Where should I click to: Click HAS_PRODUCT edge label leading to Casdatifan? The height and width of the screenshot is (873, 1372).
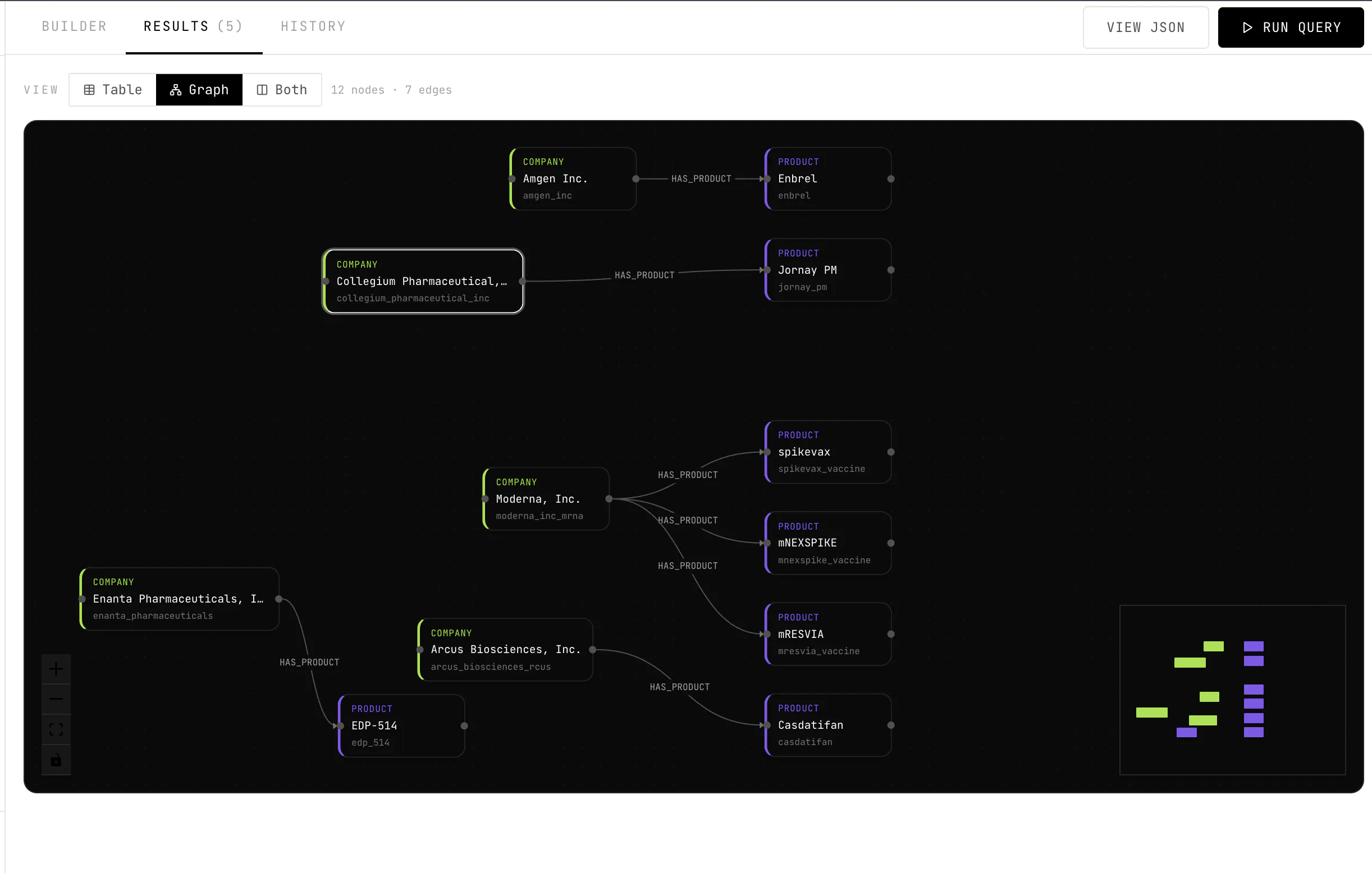[680, 687]
